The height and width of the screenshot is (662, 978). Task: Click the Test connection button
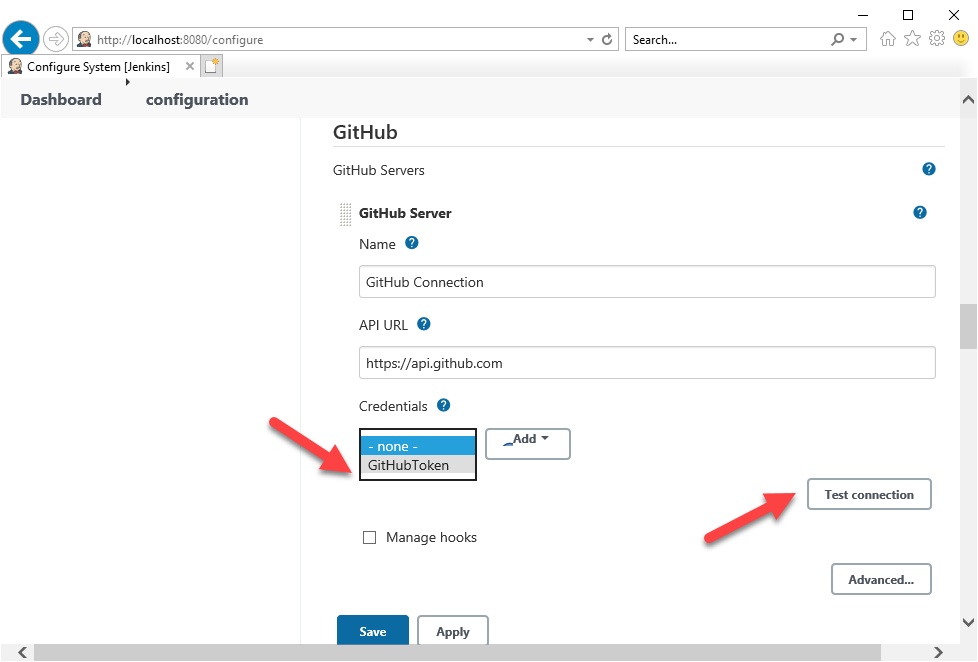869,494
